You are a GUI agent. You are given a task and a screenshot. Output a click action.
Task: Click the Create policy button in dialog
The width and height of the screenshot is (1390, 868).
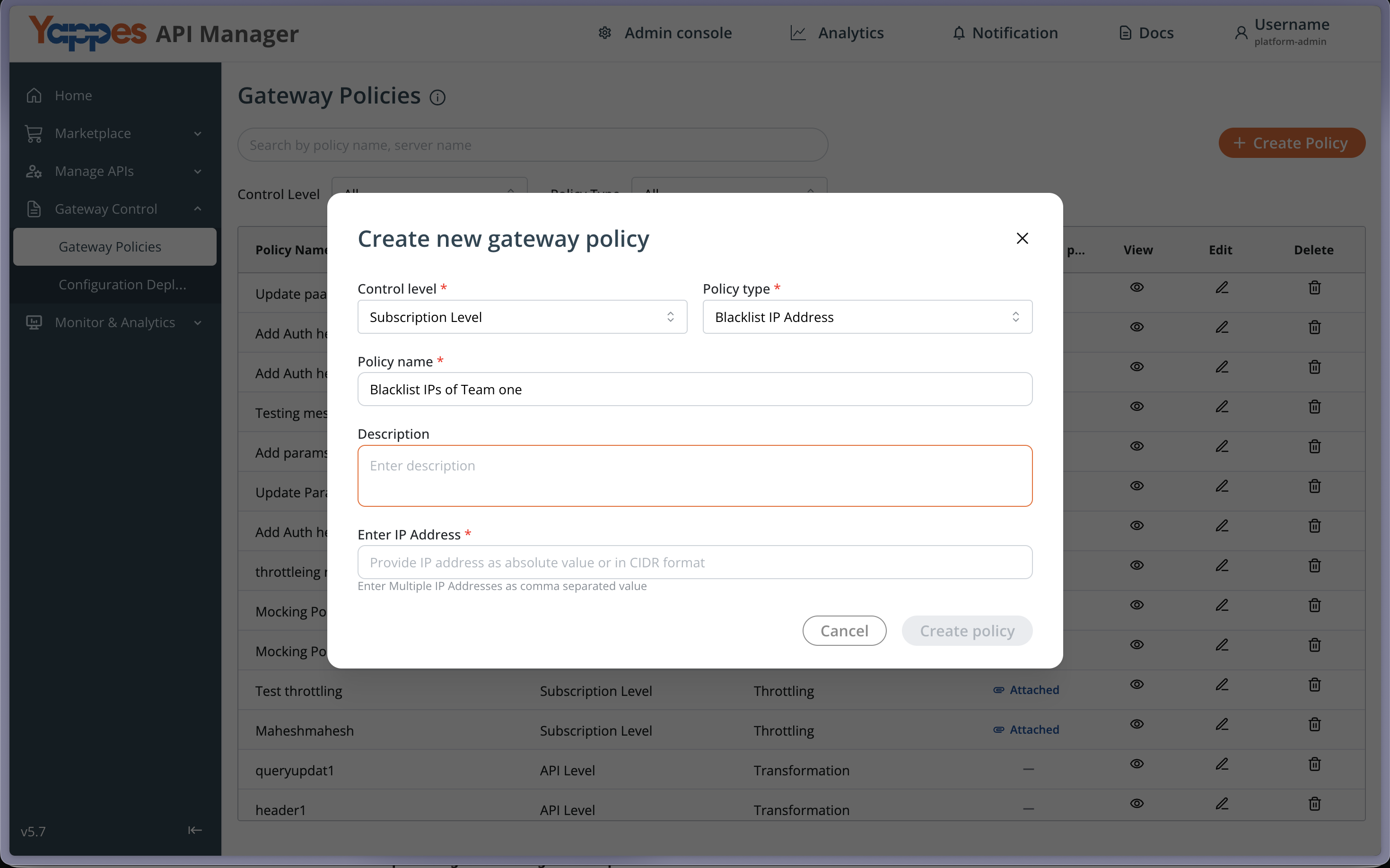(x=967, y=630)
